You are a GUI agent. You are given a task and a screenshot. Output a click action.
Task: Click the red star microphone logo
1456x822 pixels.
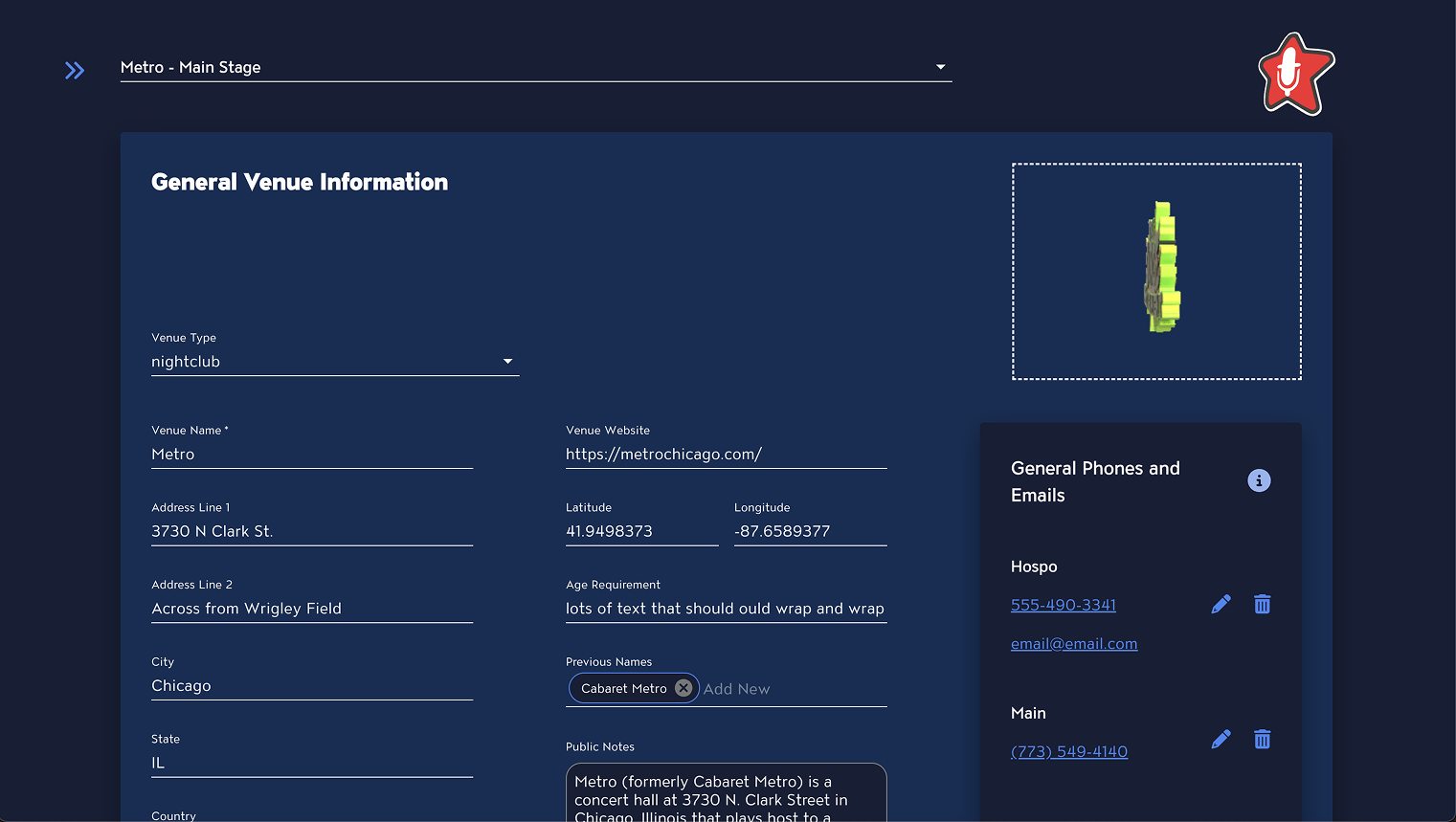[x=1295, y=74]
